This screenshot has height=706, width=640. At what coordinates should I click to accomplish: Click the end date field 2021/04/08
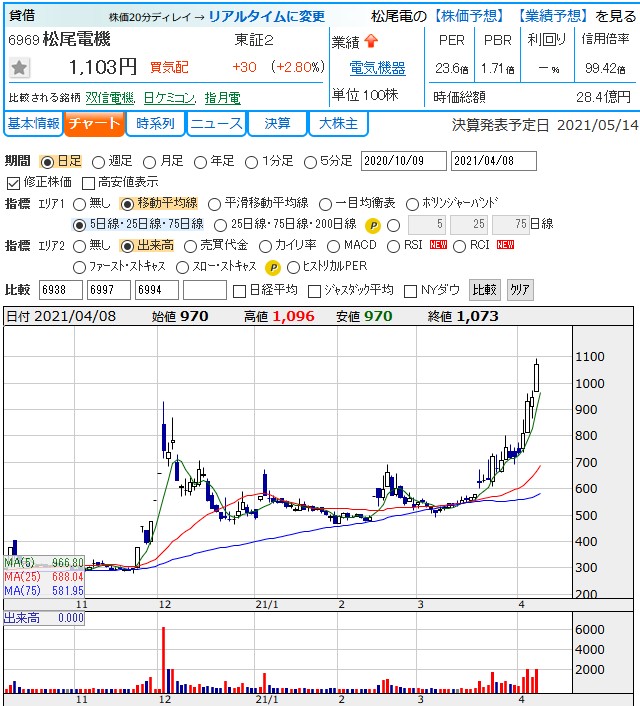click(x=494, y=161)
